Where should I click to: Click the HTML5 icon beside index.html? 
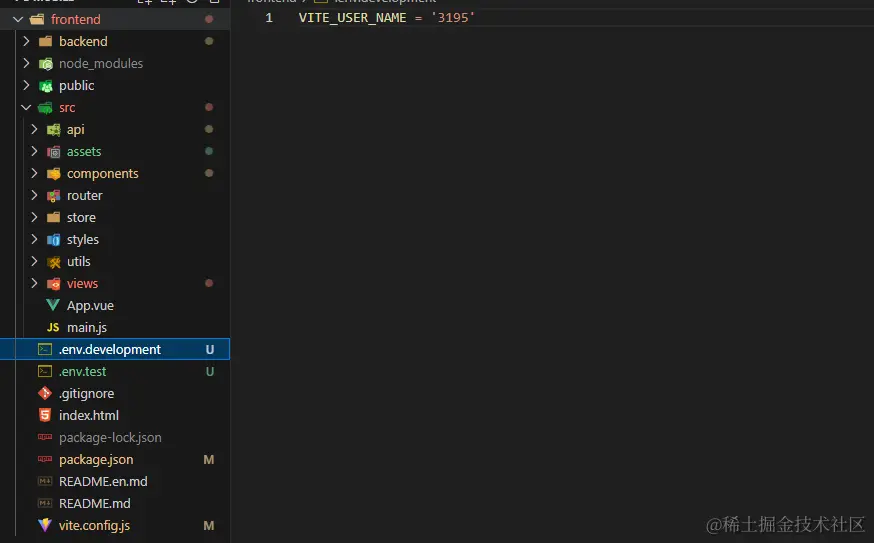45,415
